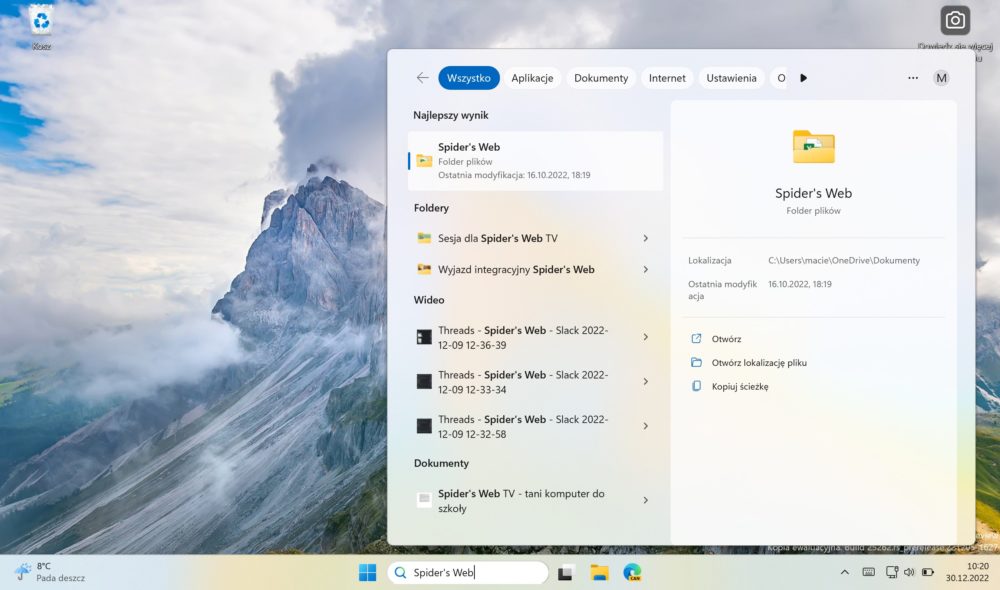This screenshot has height=590, width=1000.
Task: Click the Wideo section heading
Action: coord(429,300)
